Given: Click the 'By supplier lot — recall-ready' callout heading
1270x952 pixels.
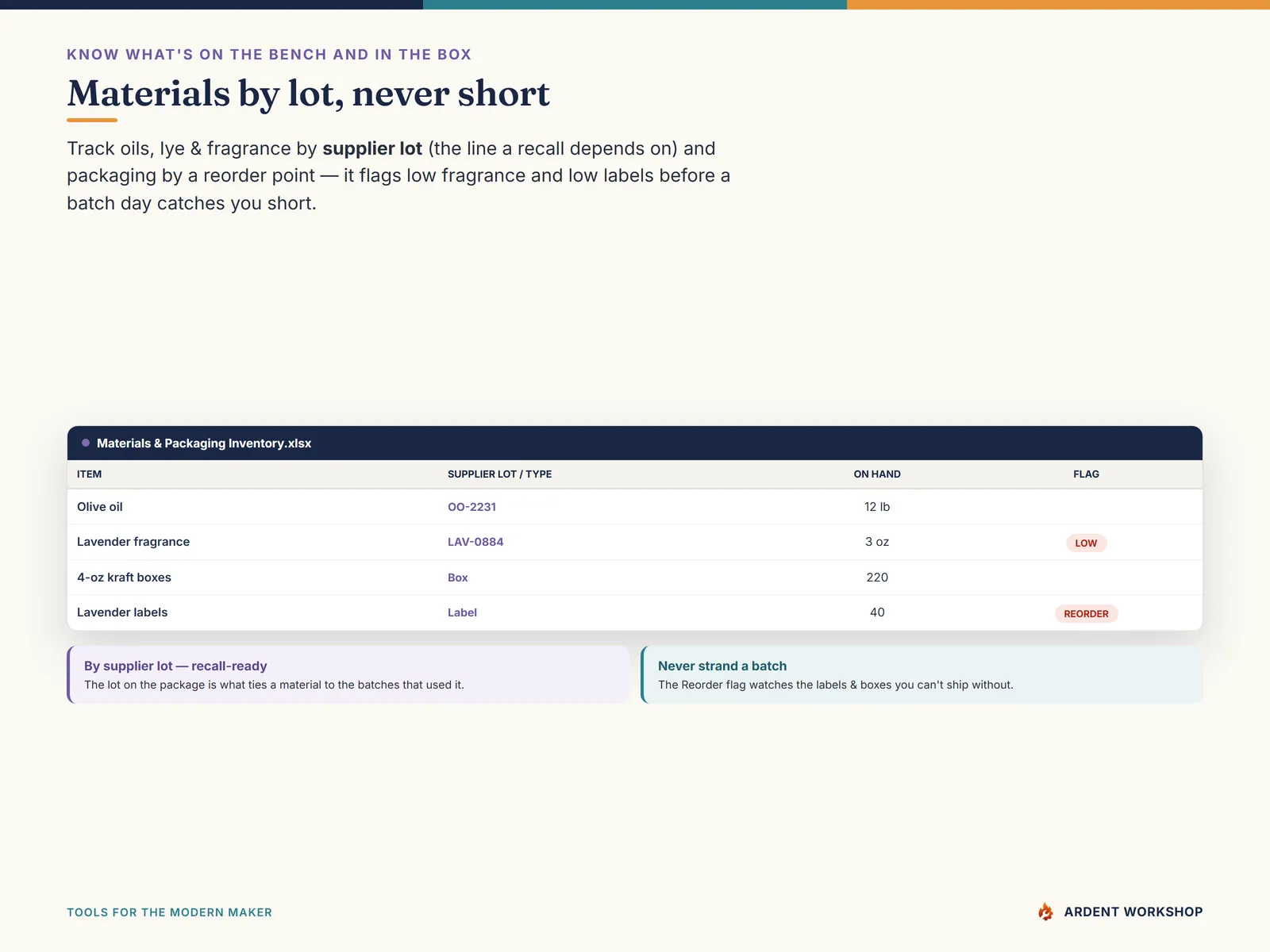Looking at the screenshot, I should [x=175, y=666].
